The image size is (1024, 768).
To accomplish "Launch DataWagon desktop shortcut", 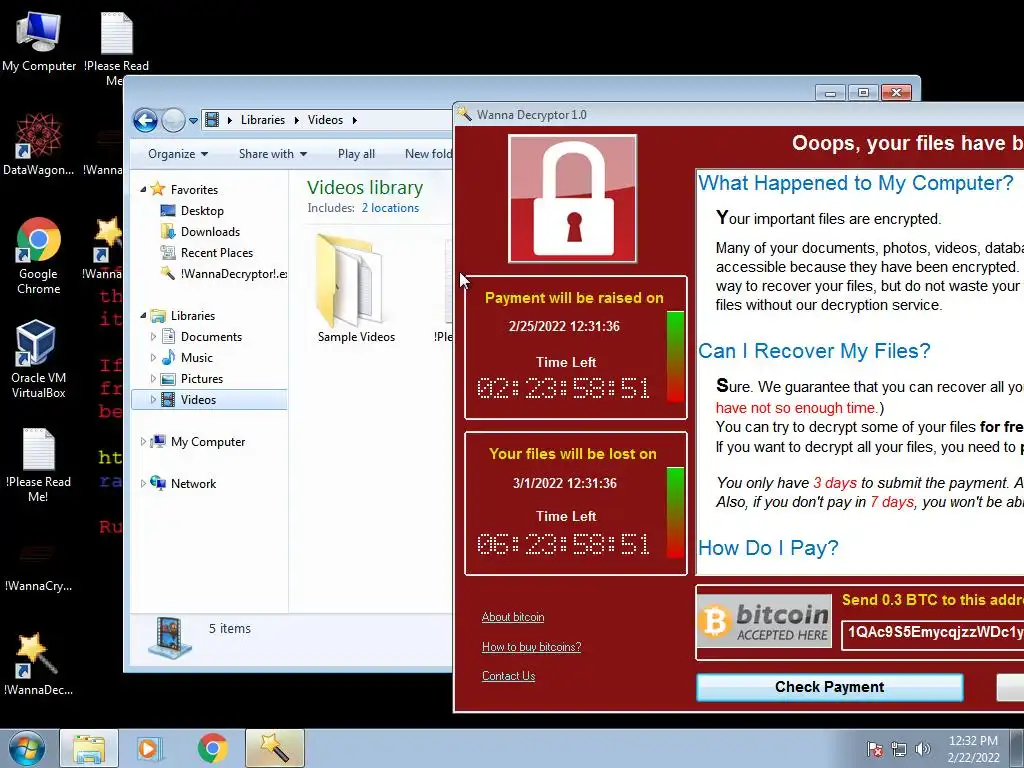I will (39, 144).
